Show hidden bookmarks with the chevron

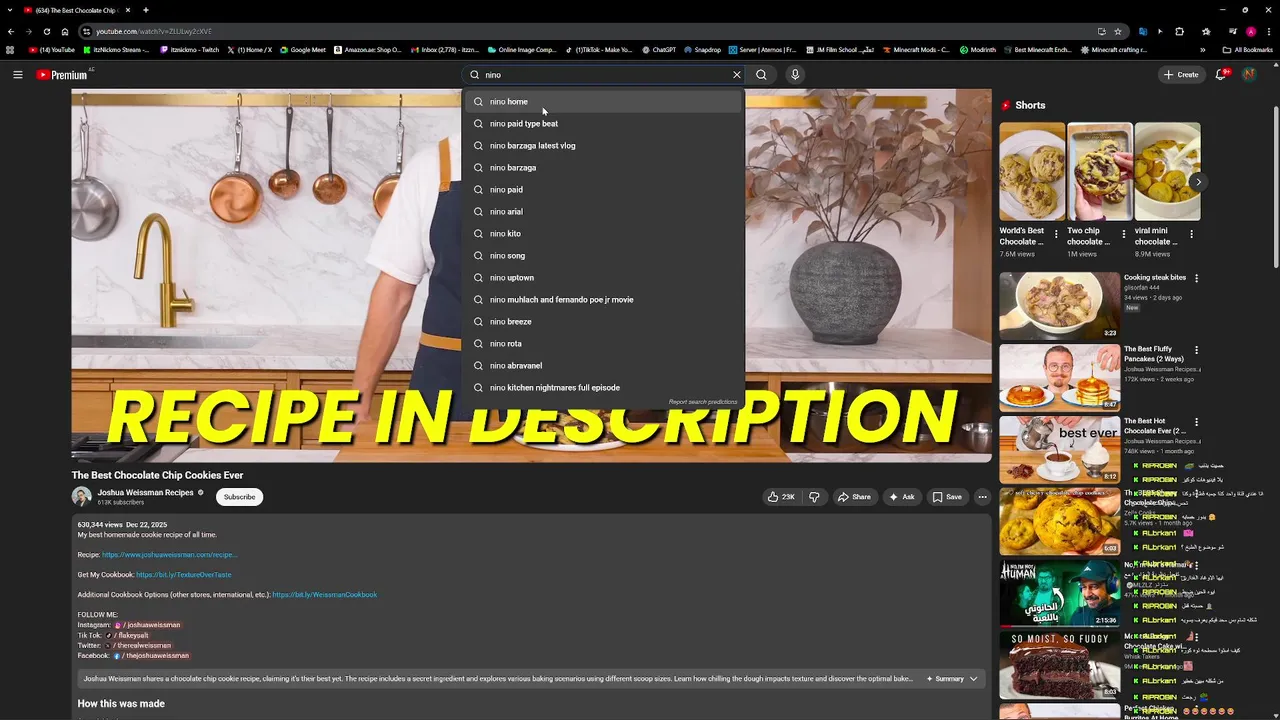(1202, 49)
